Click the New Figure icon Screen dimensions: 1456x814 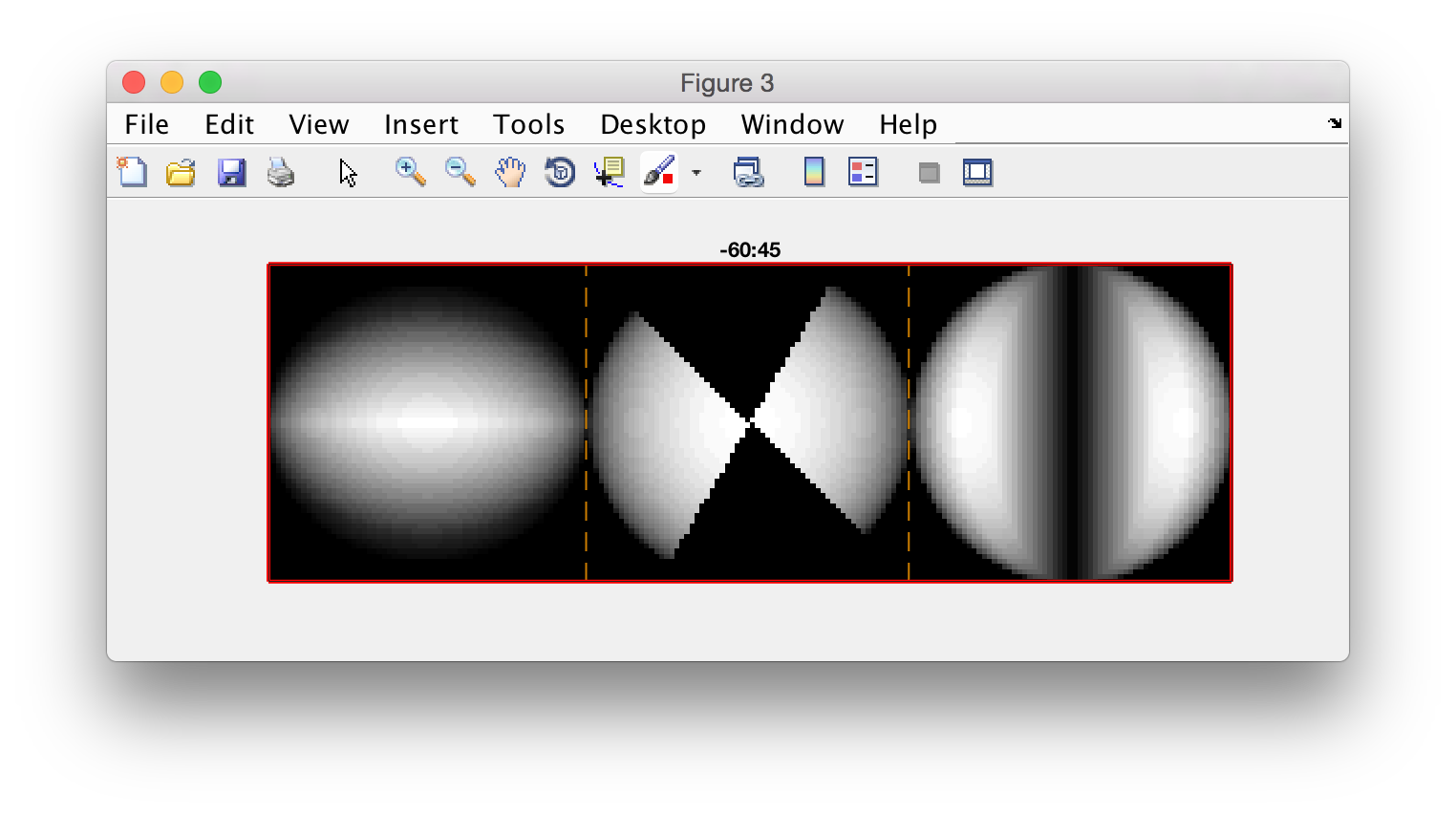tap(132, 172)
